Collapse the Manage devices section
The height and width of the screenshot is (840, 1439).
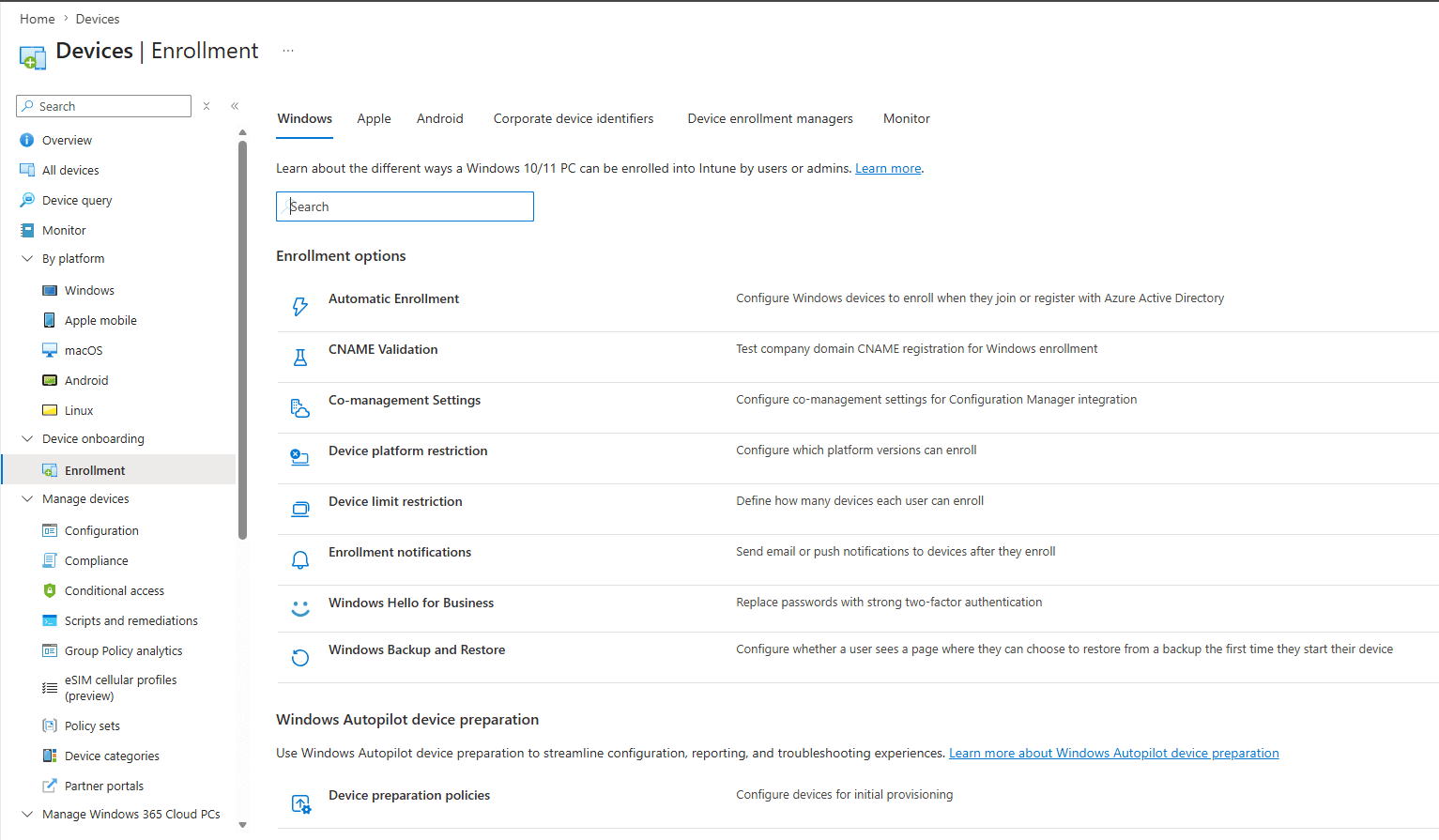27,498
